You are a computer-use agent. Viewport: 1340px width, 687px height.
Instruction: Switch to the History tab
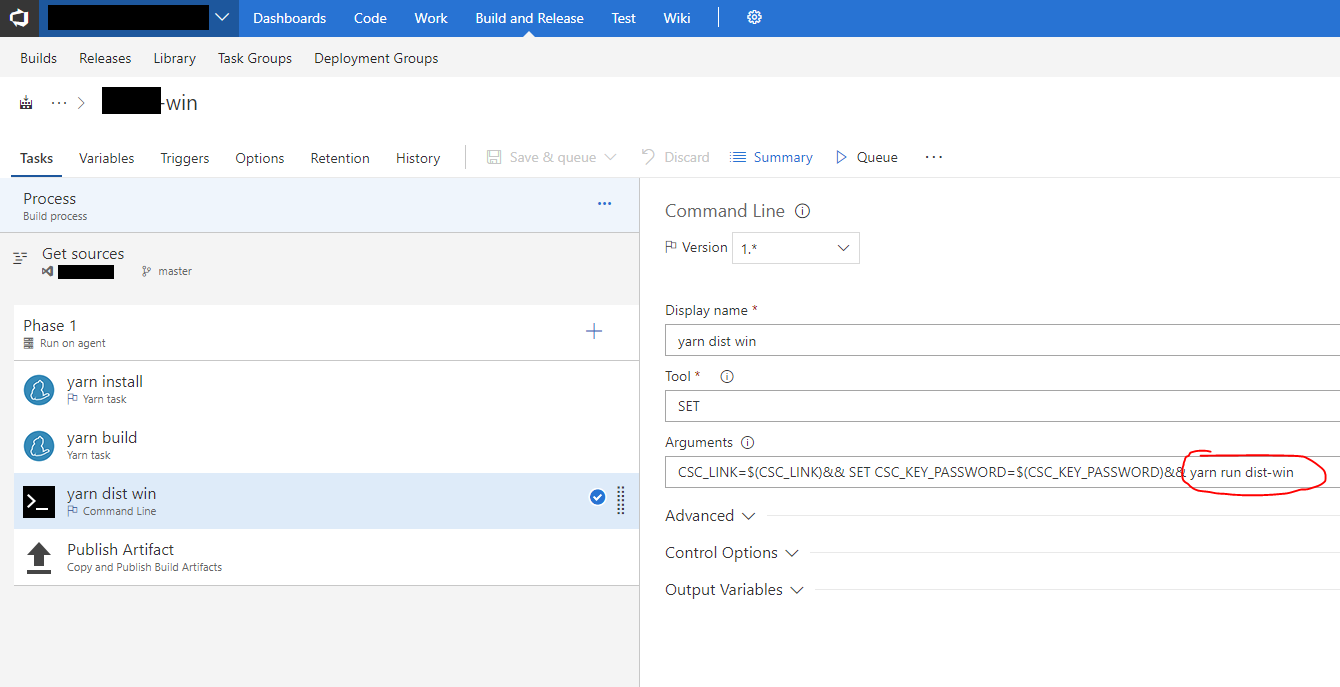click(418, 158)
